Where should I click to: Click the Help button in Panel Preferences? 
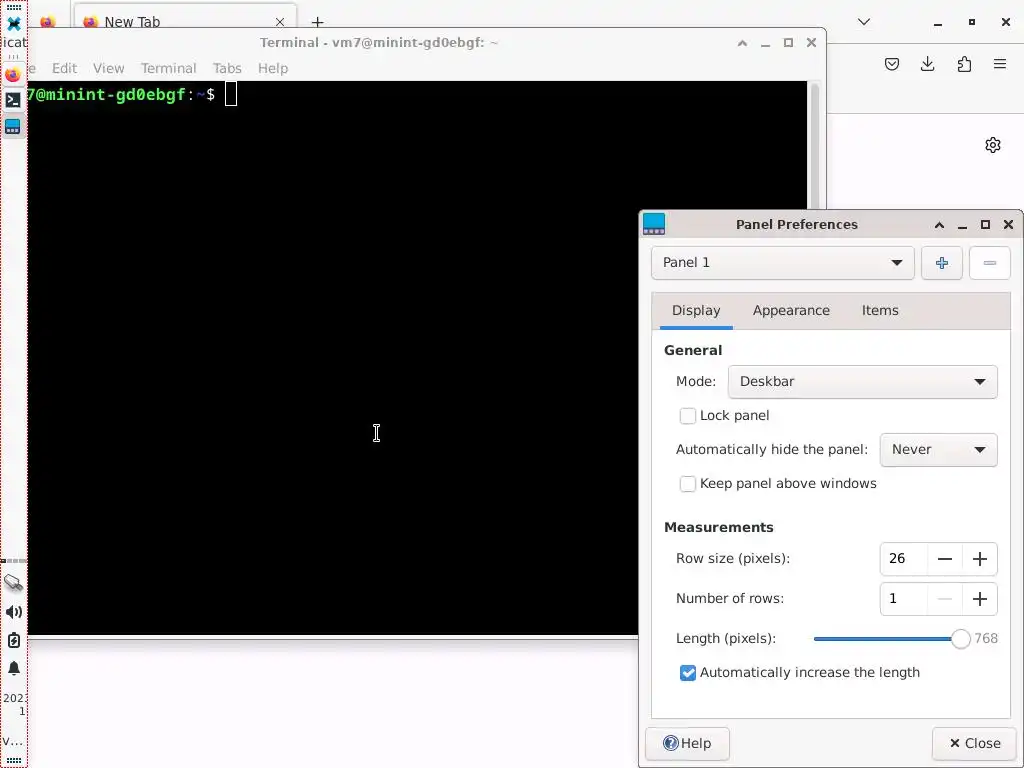[687, 743]
